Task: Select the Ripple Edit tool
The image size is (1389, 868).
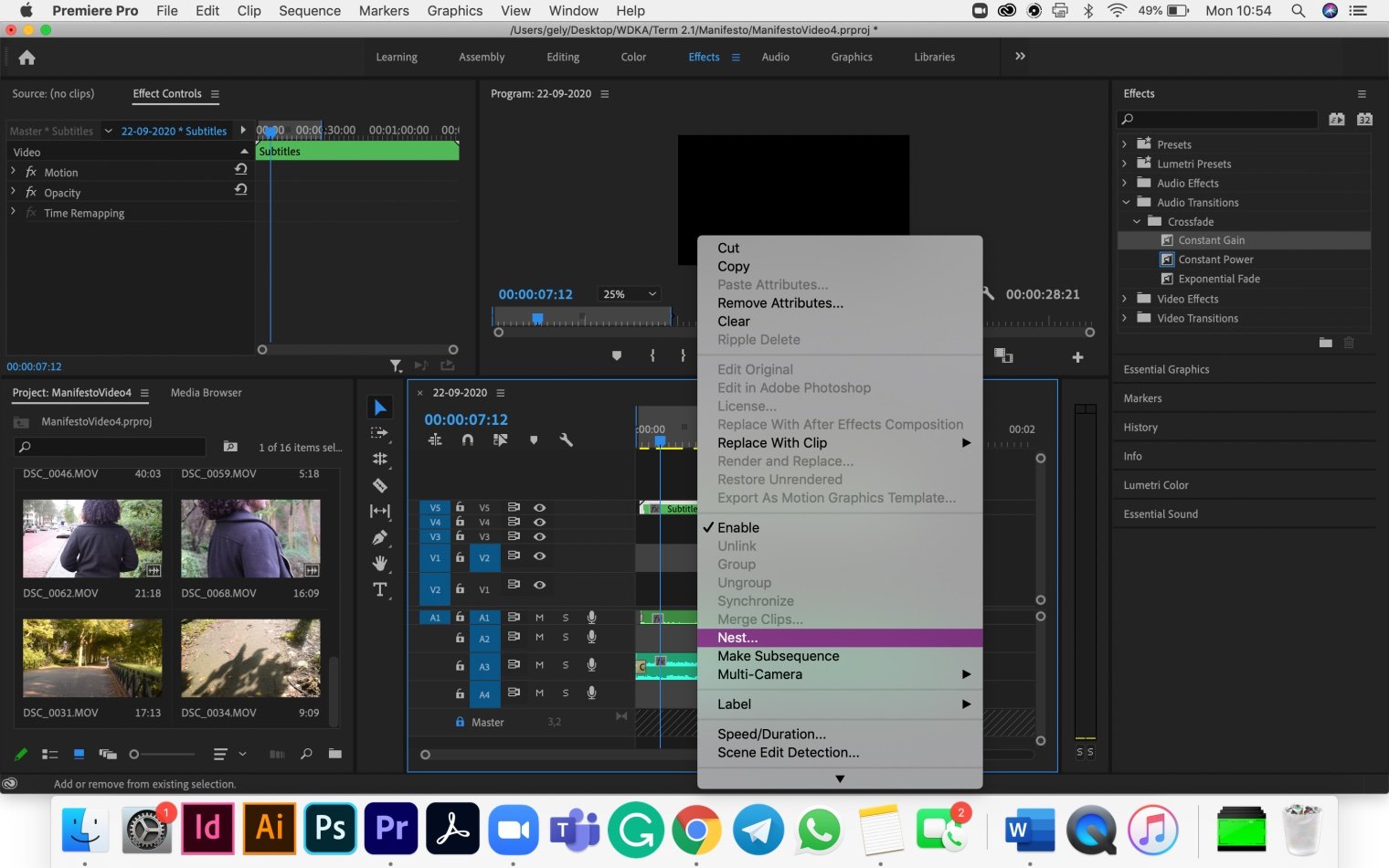Action: click(379, 459)
